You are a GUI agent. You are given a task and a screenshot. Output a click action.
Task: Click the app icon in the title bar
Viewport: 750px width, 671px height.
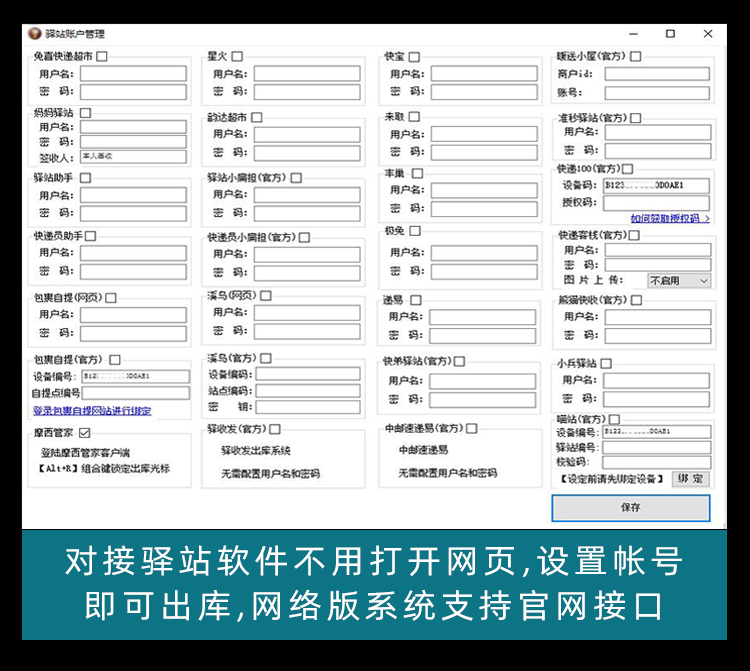pos(34,33)
